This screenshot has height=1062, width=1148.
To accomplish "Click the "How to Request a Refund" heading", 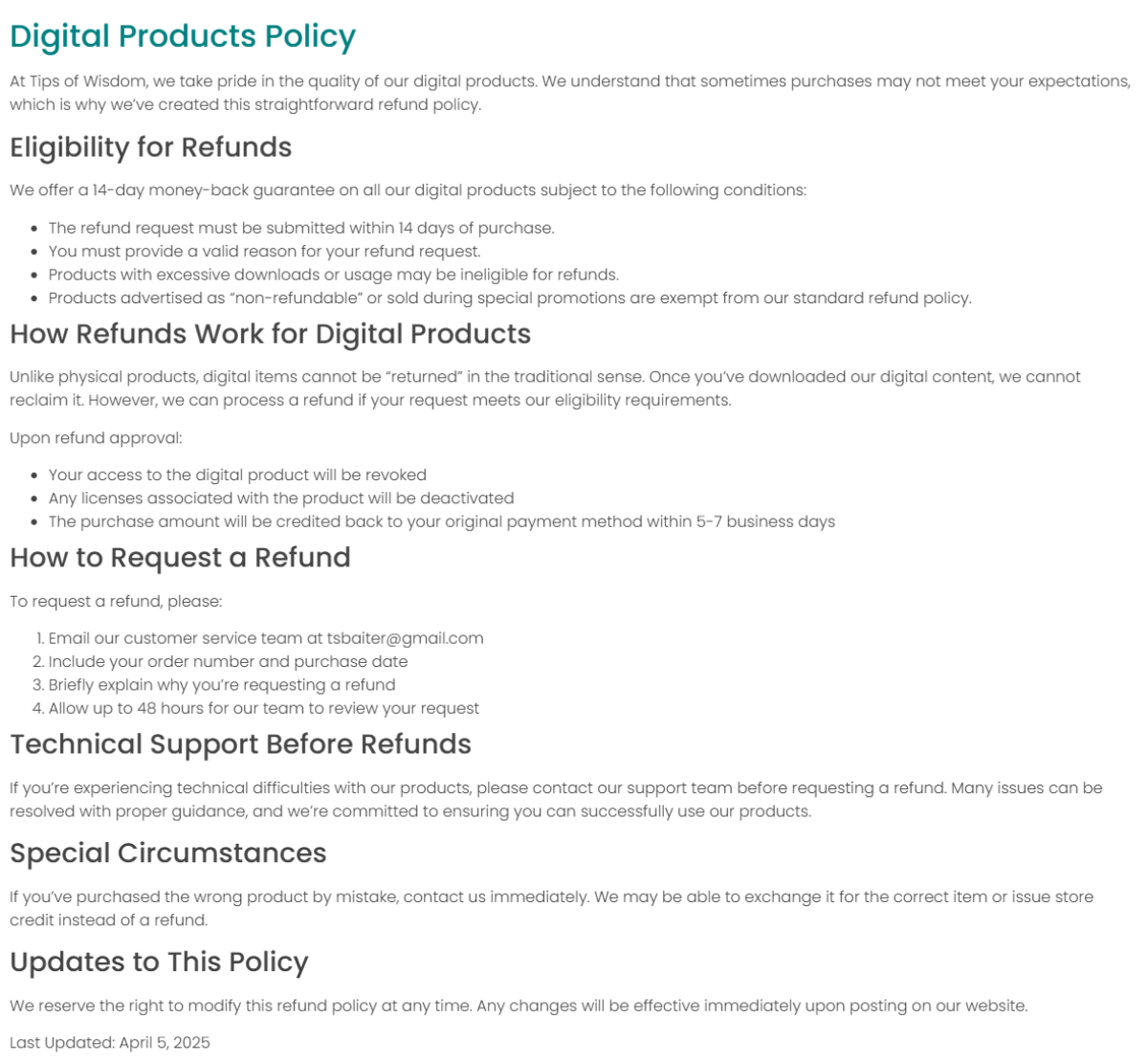I will coord(180,558).
